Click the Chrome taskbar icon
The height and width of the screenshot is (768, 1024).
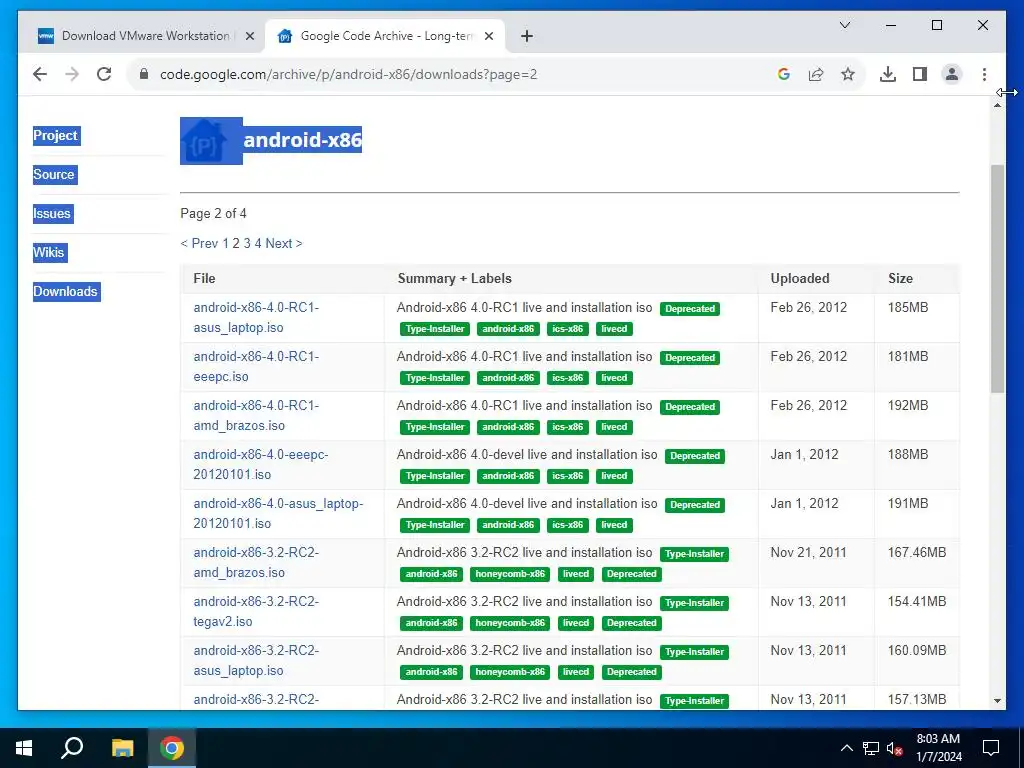point(172,748)
